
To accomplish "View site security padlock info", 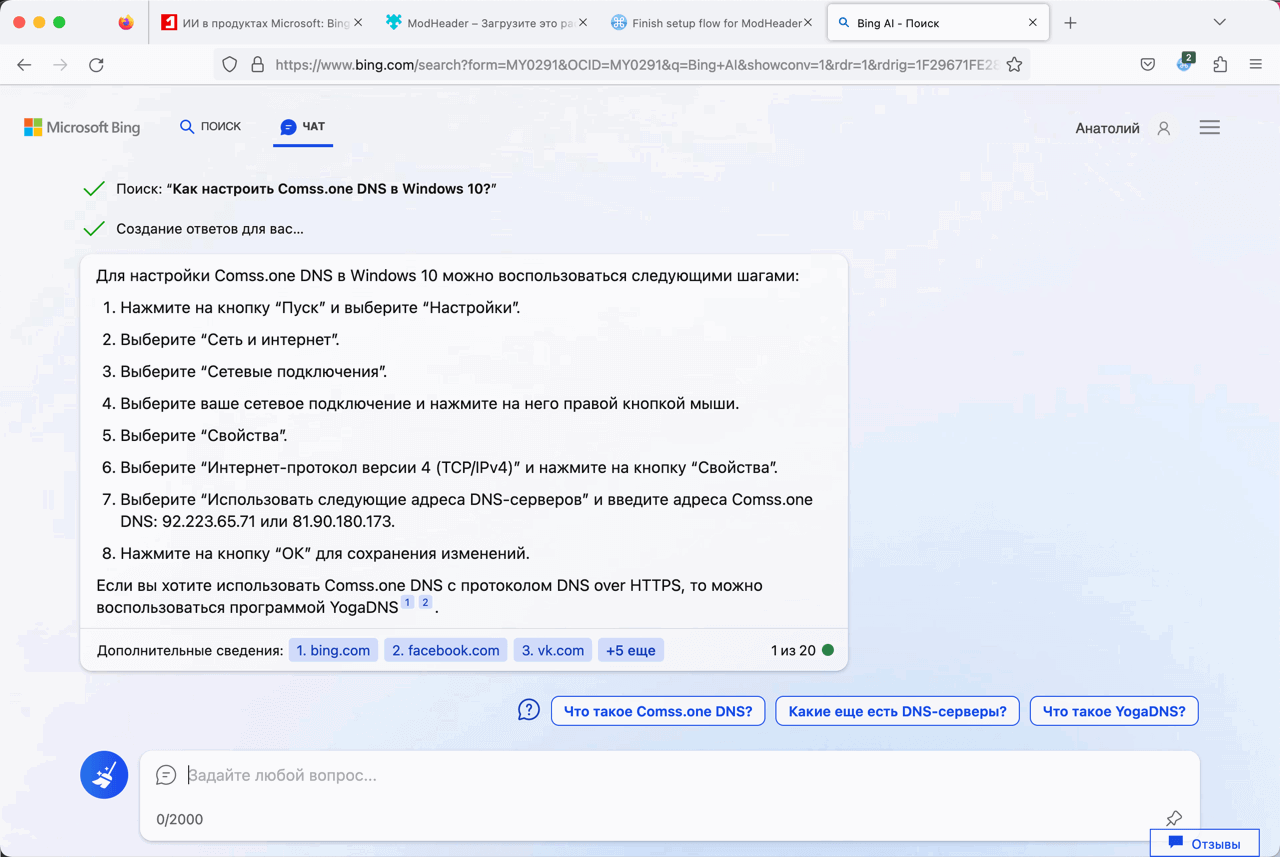I will pyautogui.click(x=257, y=65).
